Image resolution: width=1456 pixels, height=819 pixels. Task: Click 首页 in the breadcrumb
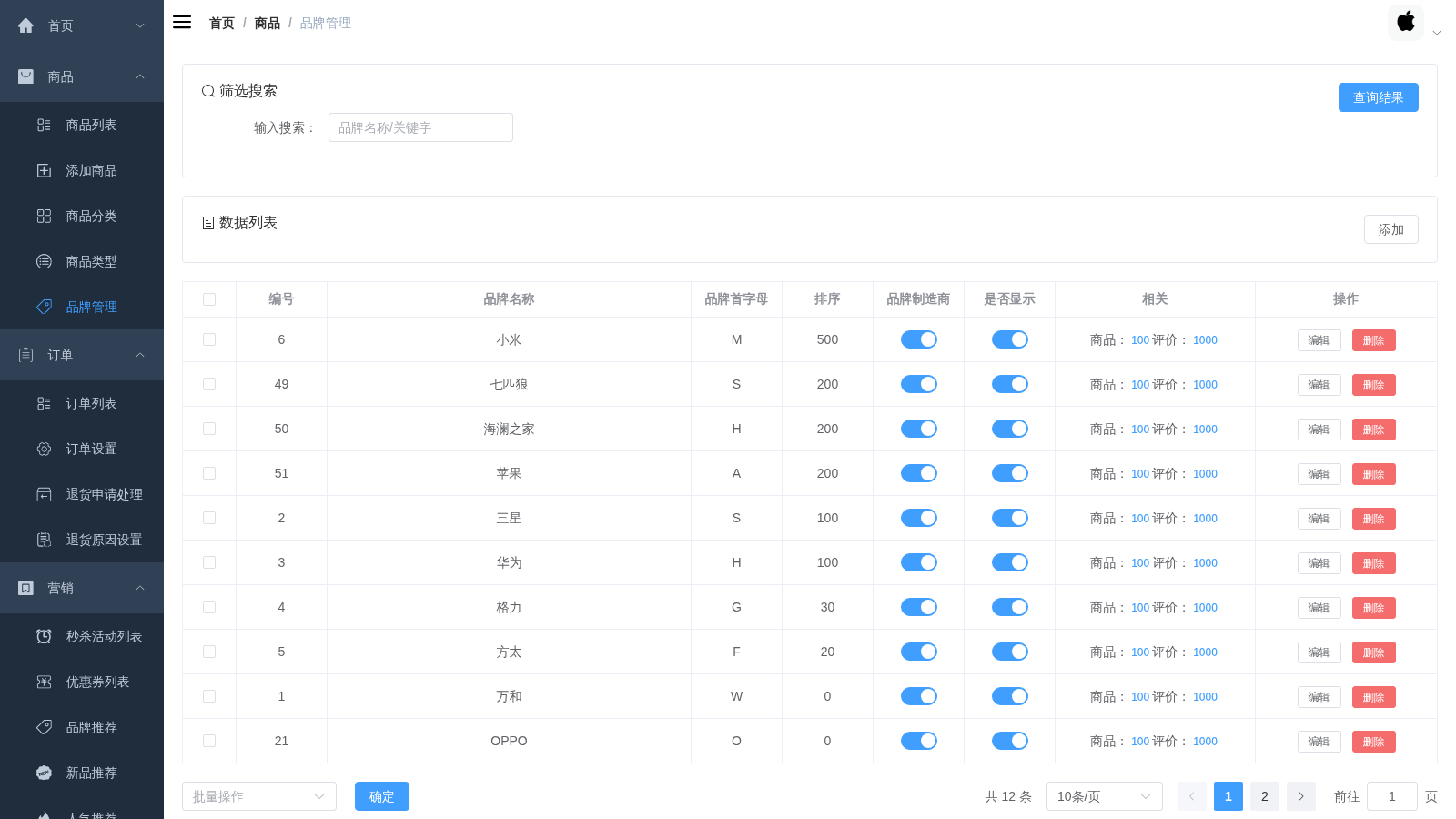click(x=222, y=23)
